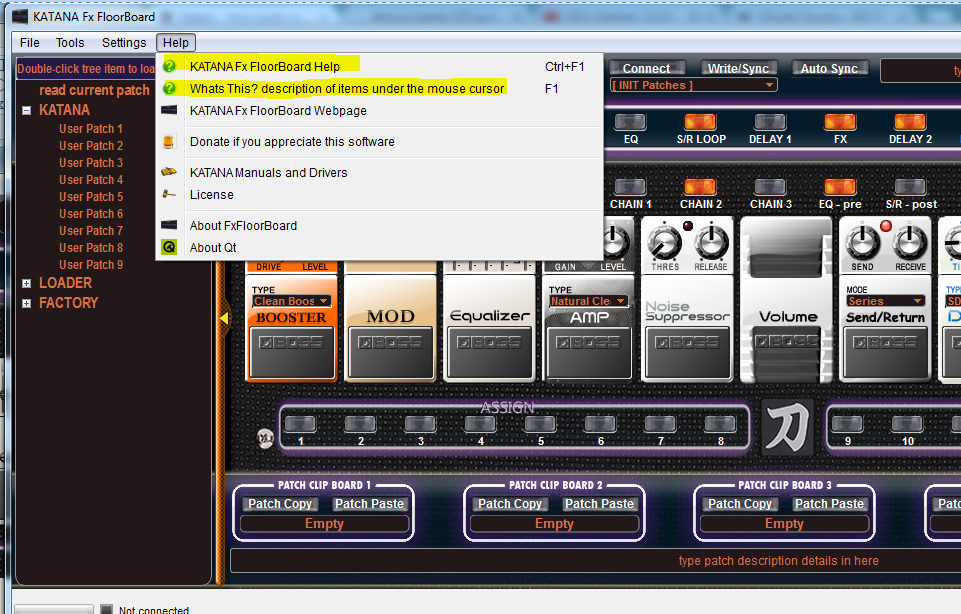961x614 pixels.
Task: Click Patch Copy on Patch Clip Board 3
Action: point(740,504)
